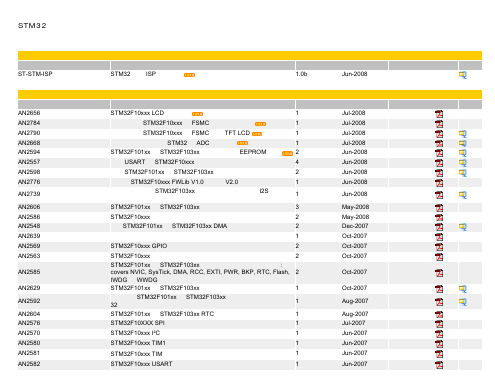Click the download icon for AN2548

pos(462,227)
